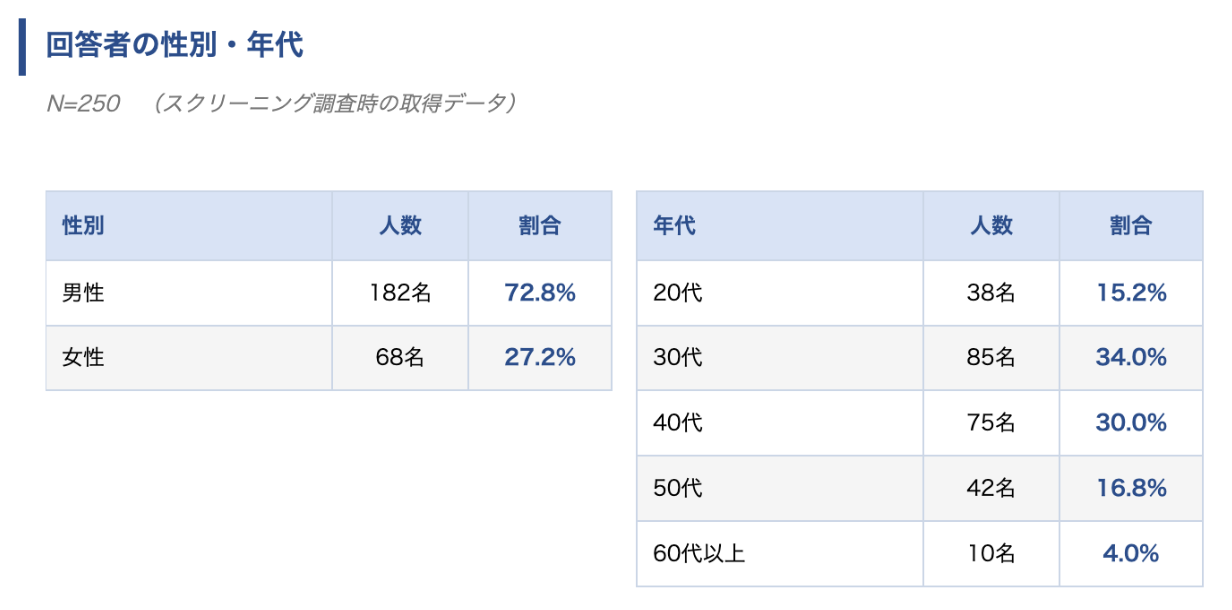The height and width of the screenshot is (610, 1232).
Task: Click the heading 回答者の性別・年代
Action: click(175, 46)
